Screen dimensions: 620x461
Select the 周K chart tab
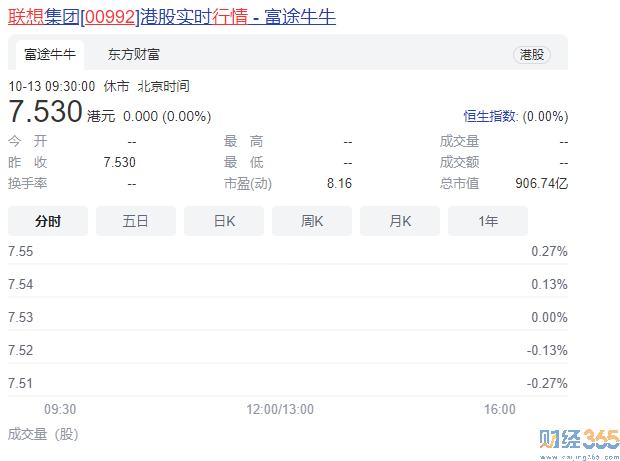312,221
